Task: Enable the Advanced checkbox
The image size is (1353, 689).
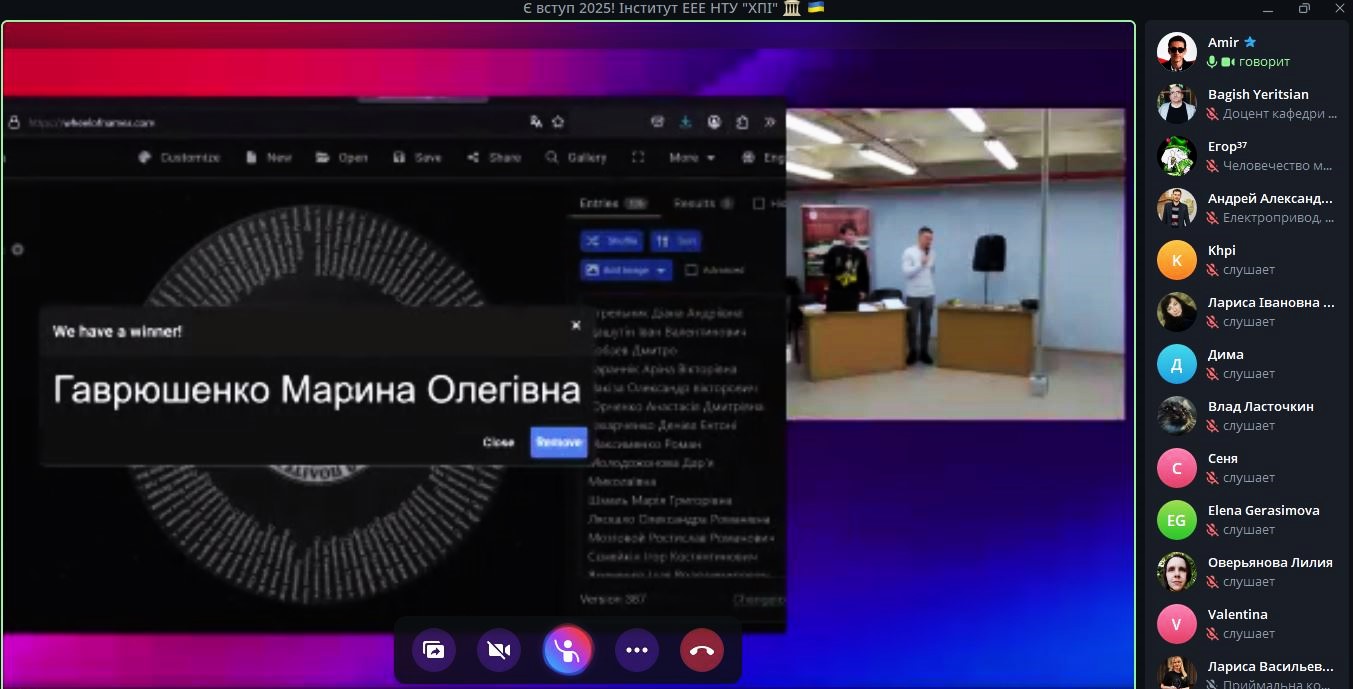Action: pos(691,270)
